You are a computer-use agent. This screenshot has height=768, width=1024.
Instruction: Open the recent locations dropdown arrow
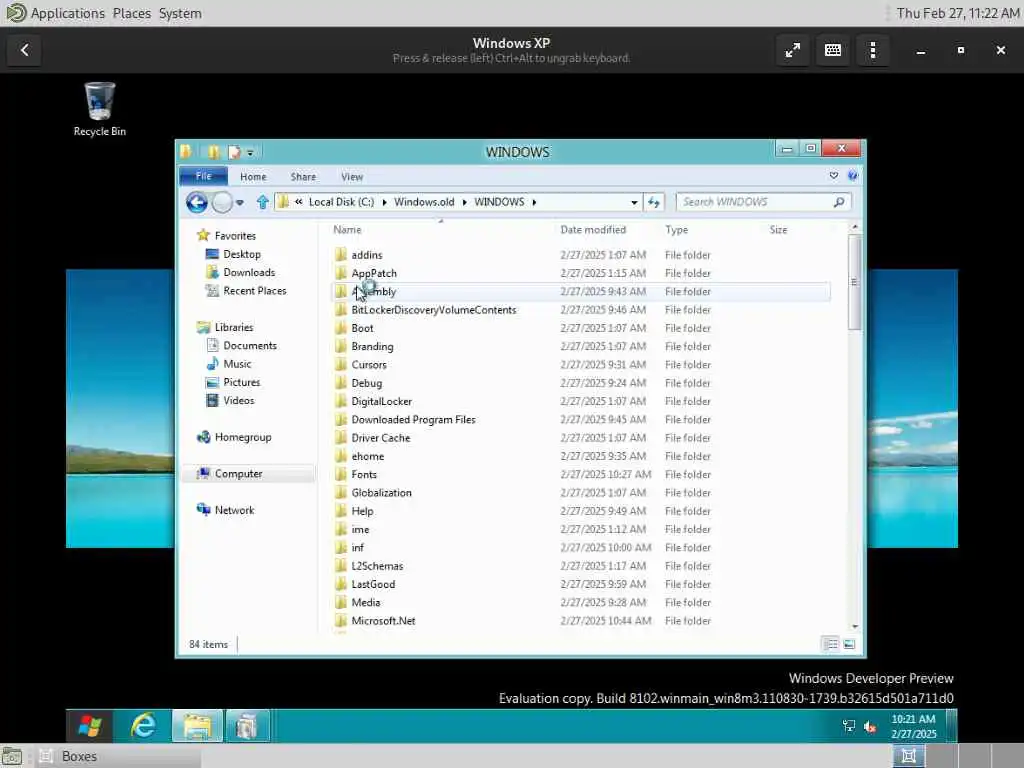pos(240,202)
